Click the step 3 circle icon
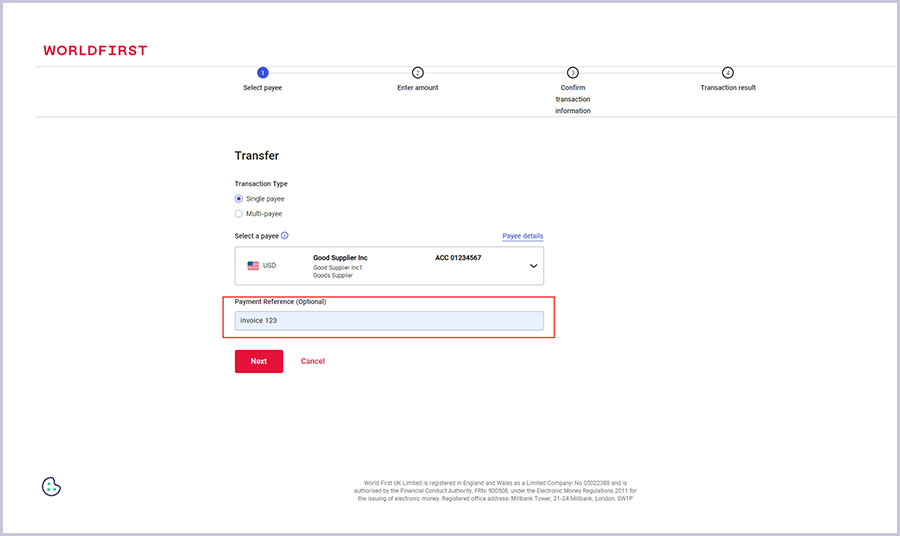 (573, 72)
